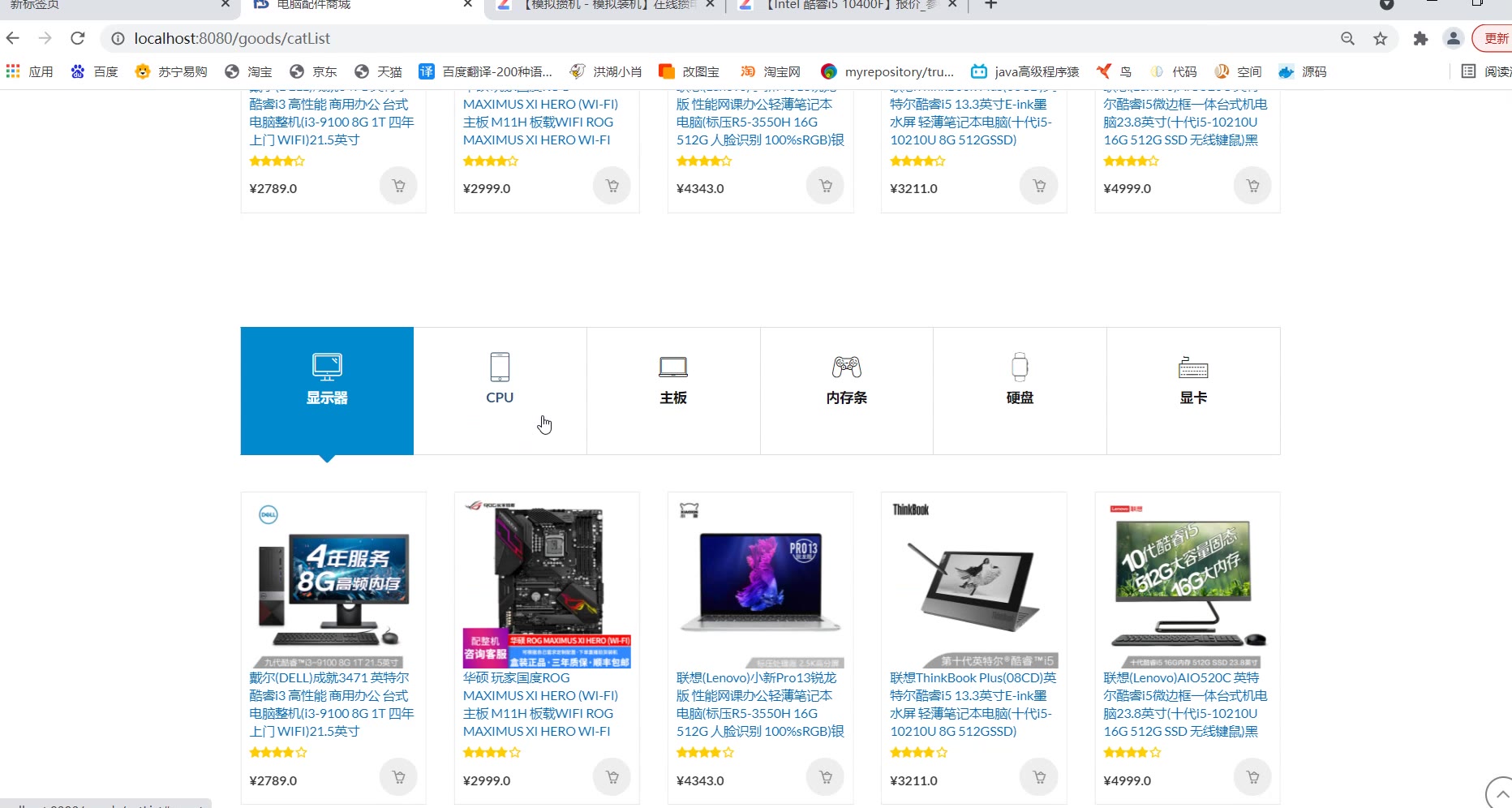Viewport: 1512px width, 808px height.
Task: Click the cart icon beside upper ¥2789.0 price
Action: coord(398,186)
